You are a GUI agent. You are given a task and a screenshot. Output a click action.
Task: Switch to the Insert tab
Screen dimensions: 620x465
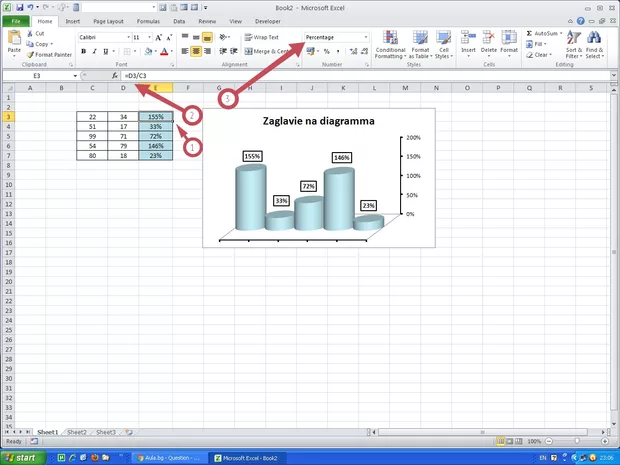click(x=72, y=21)
